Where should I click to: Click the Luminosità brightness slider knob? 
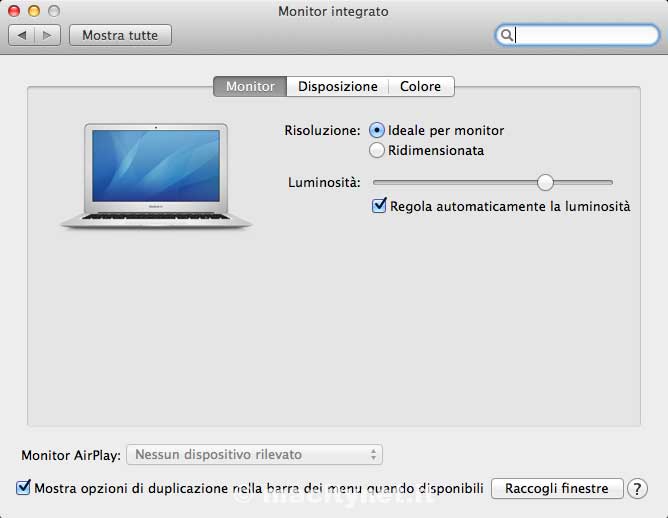point(545,182)
